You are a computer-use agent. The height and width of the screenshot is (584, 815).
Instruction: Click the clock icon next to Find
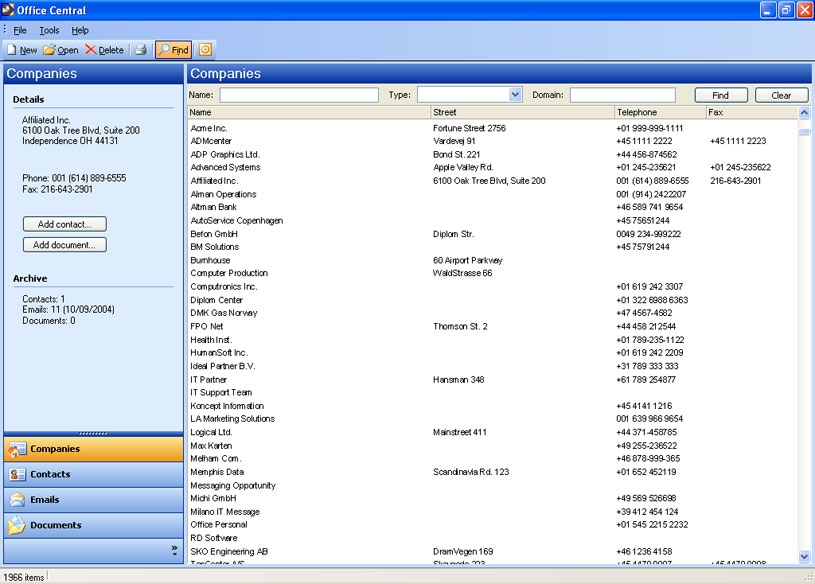coord(205,49)
